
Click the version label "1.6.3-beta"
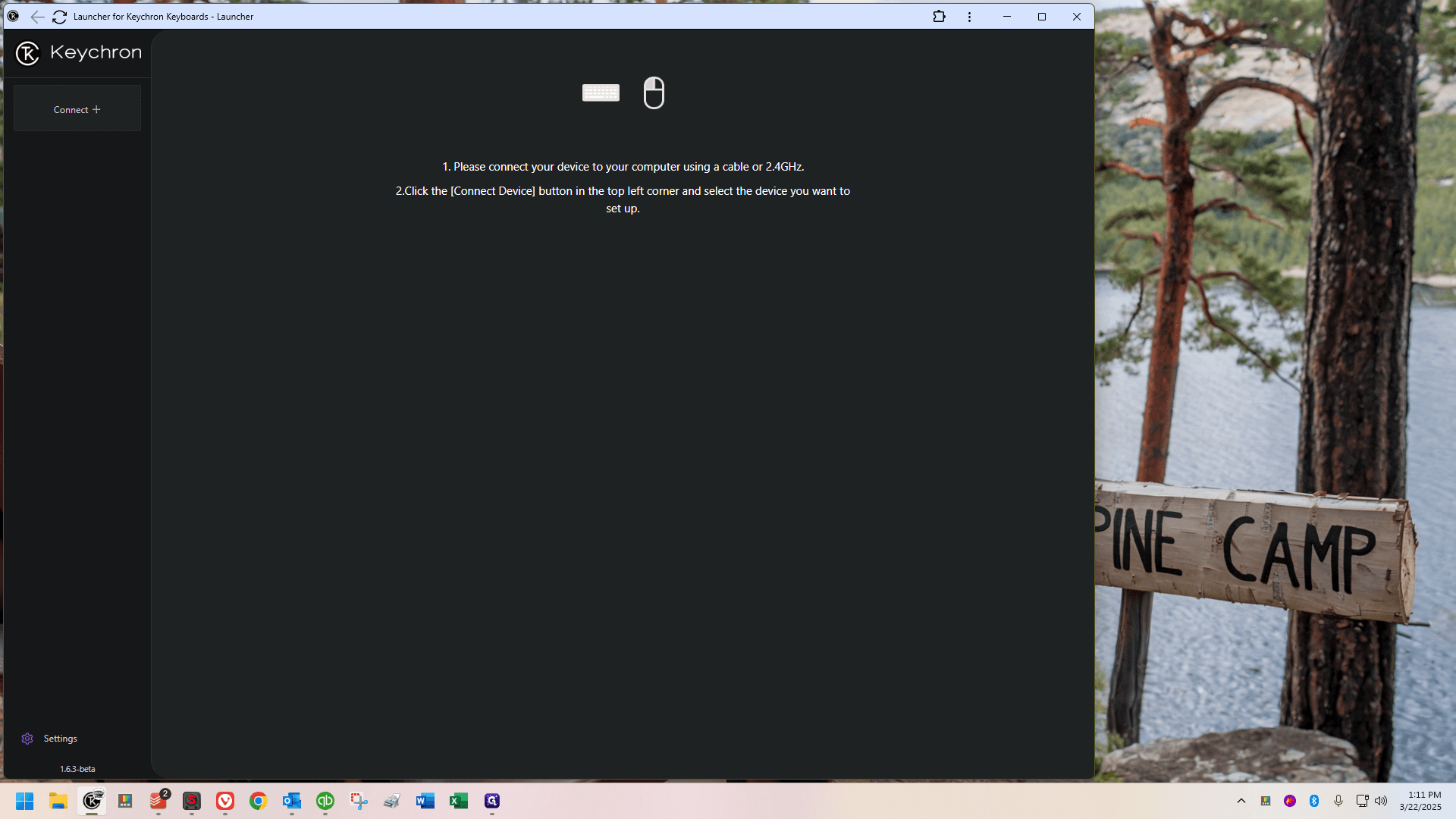77,769
